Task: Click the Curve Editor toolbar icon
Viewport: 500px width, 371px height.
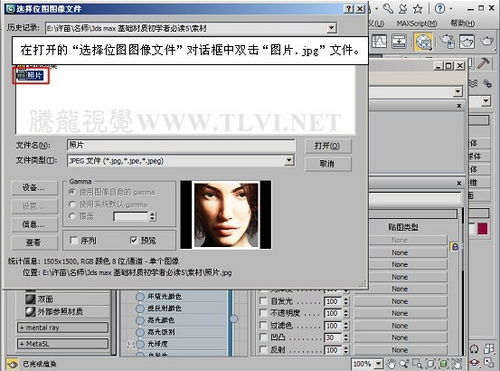Action: click(x=379, y=42)
